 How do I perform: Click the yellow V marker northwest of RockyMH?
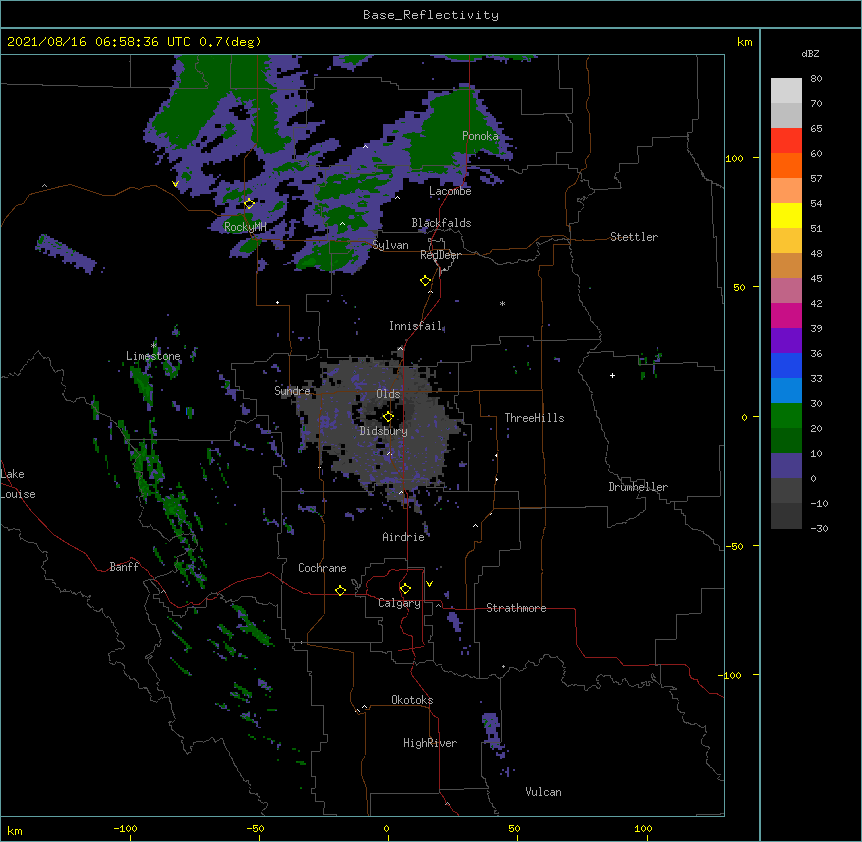tap(175, 184)
